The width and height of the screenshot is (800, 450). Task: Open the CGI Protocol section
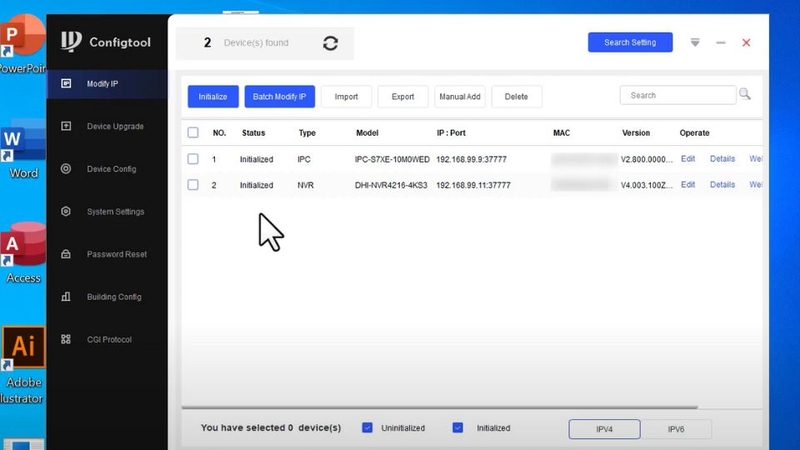(x=107, y=339)
